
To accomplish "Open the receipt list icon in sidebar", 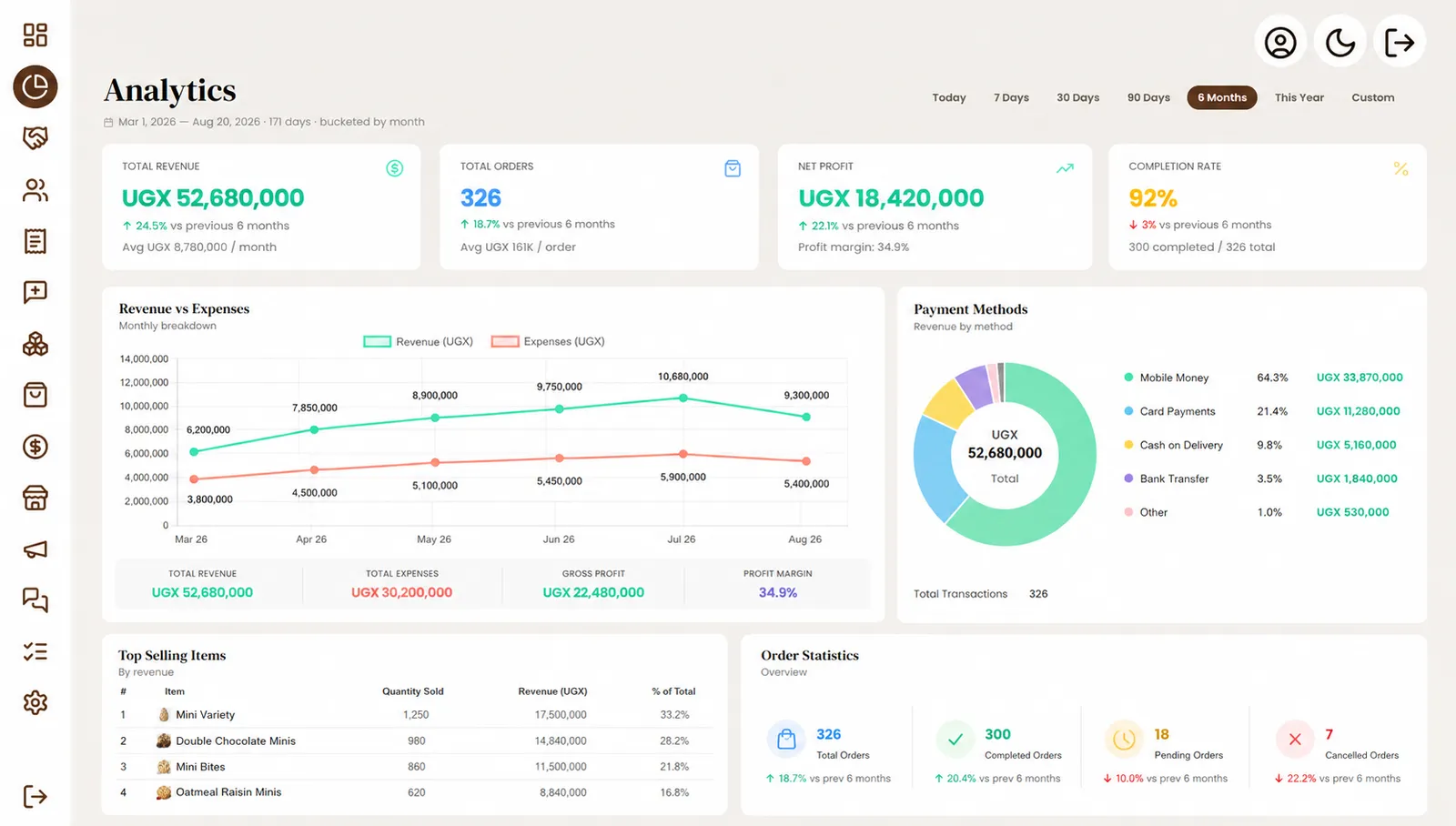I will (x=35, y=241).
